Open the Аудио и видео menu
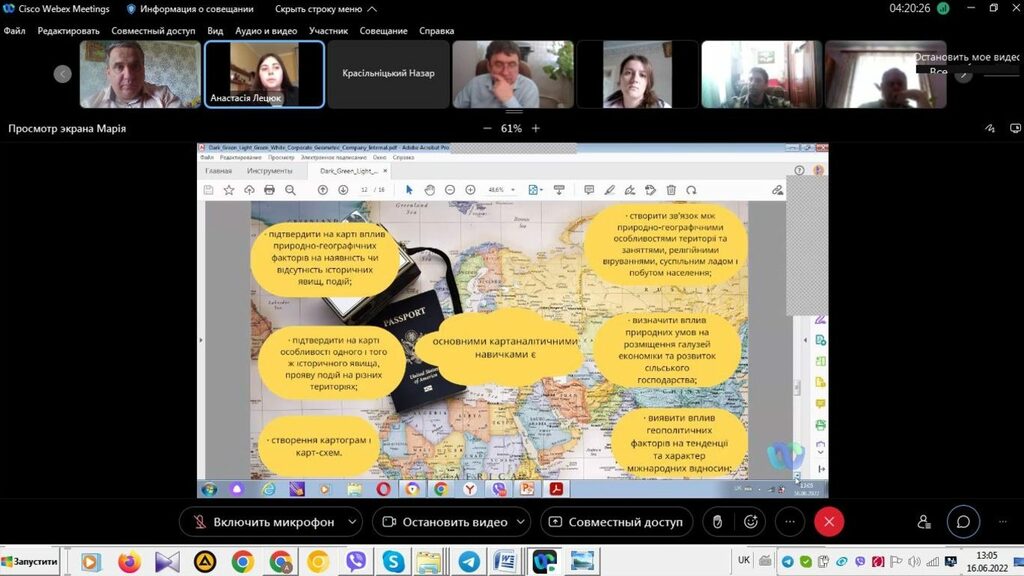This screenshot has width=1024, height=576. (x=266, y=31)
